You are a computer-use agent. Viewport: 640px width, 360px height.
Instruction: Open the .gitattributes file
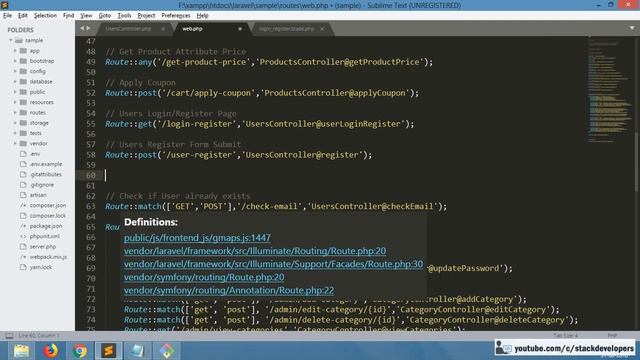point(45,174)
